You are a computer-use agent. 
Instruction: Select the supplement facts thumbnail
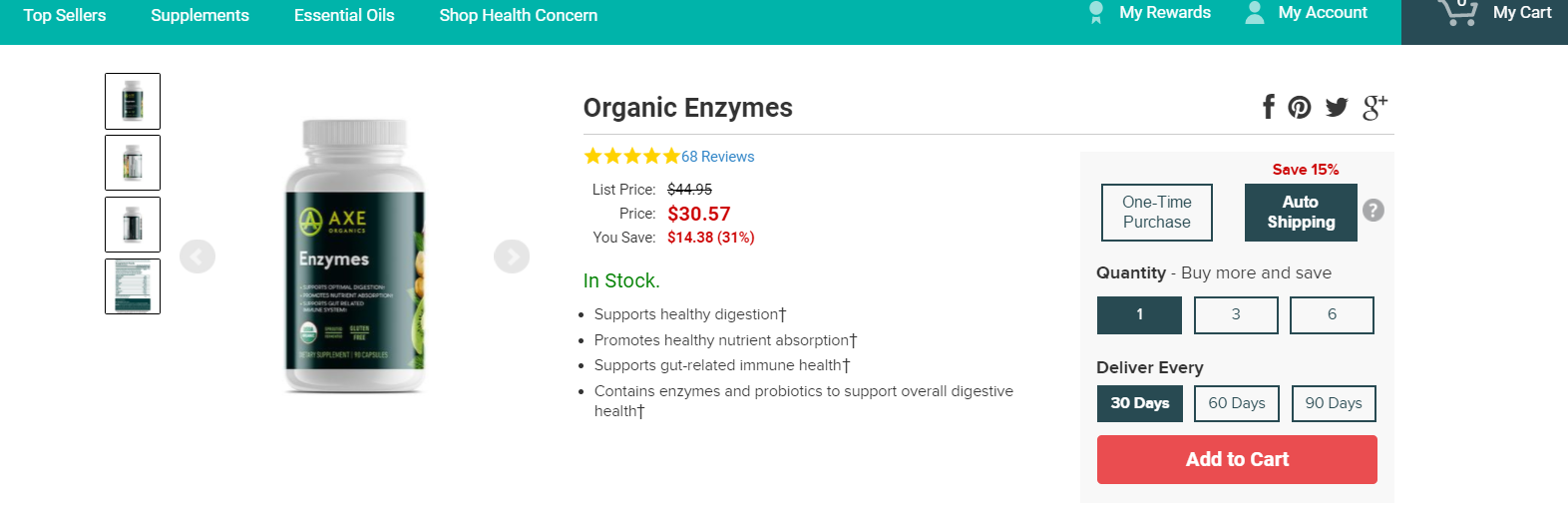tap(133, 286)
